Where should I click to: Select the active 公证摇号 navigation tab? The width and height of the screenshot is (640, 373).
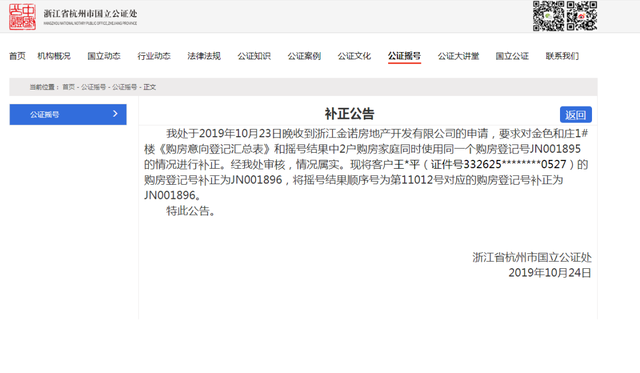tap(404, 56)
